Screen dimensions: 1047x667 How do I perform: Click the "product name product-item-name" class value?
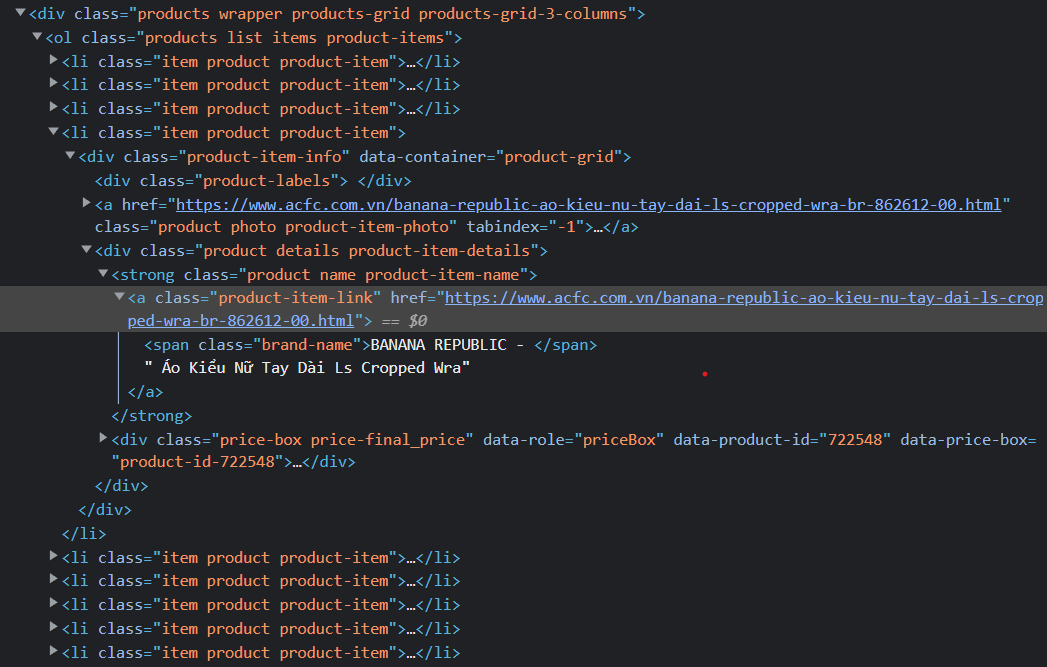point(383,275)
